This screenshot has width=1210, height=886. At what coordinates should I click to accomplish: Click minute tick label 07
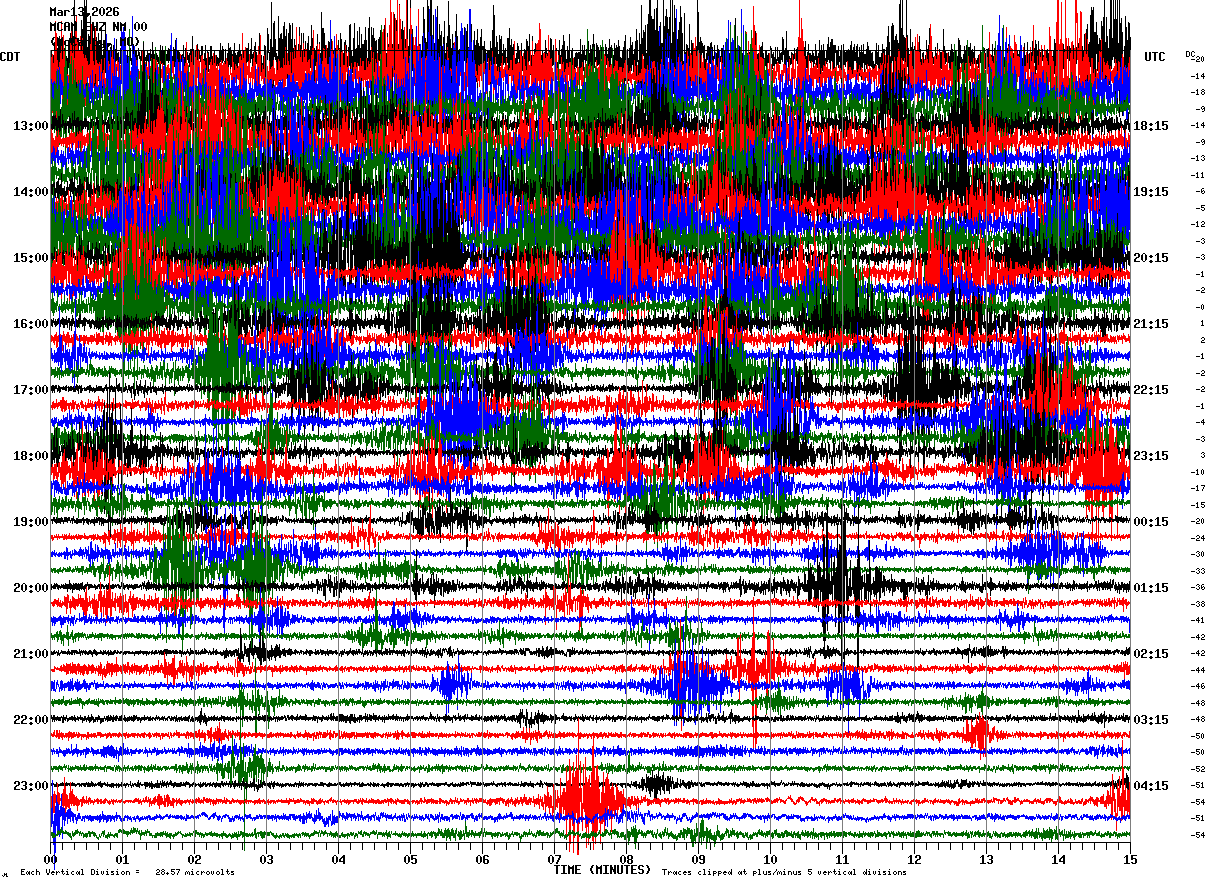click(554, 859)
